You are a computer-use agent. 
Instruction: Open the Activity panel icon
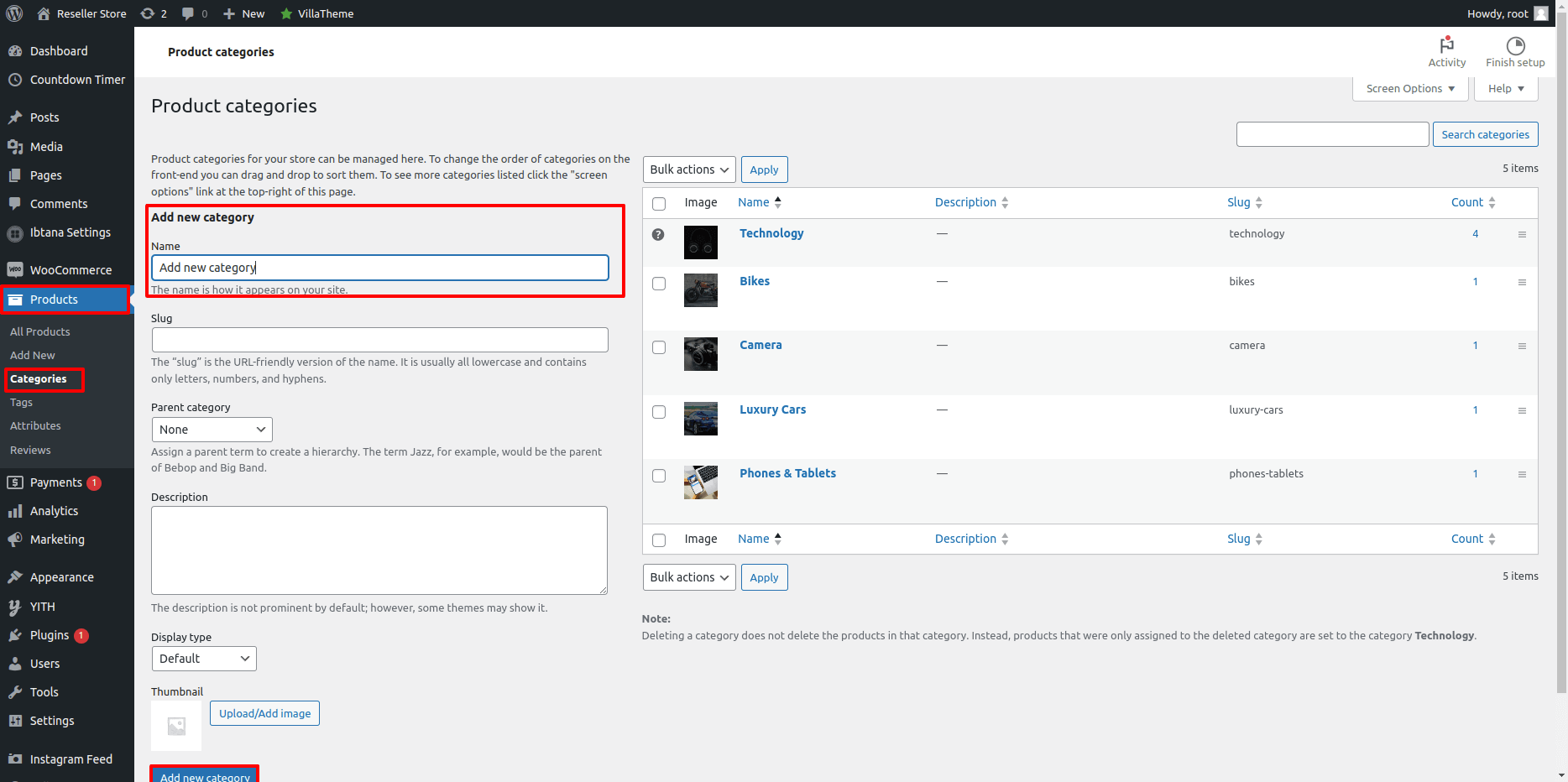click(1446, 46)
